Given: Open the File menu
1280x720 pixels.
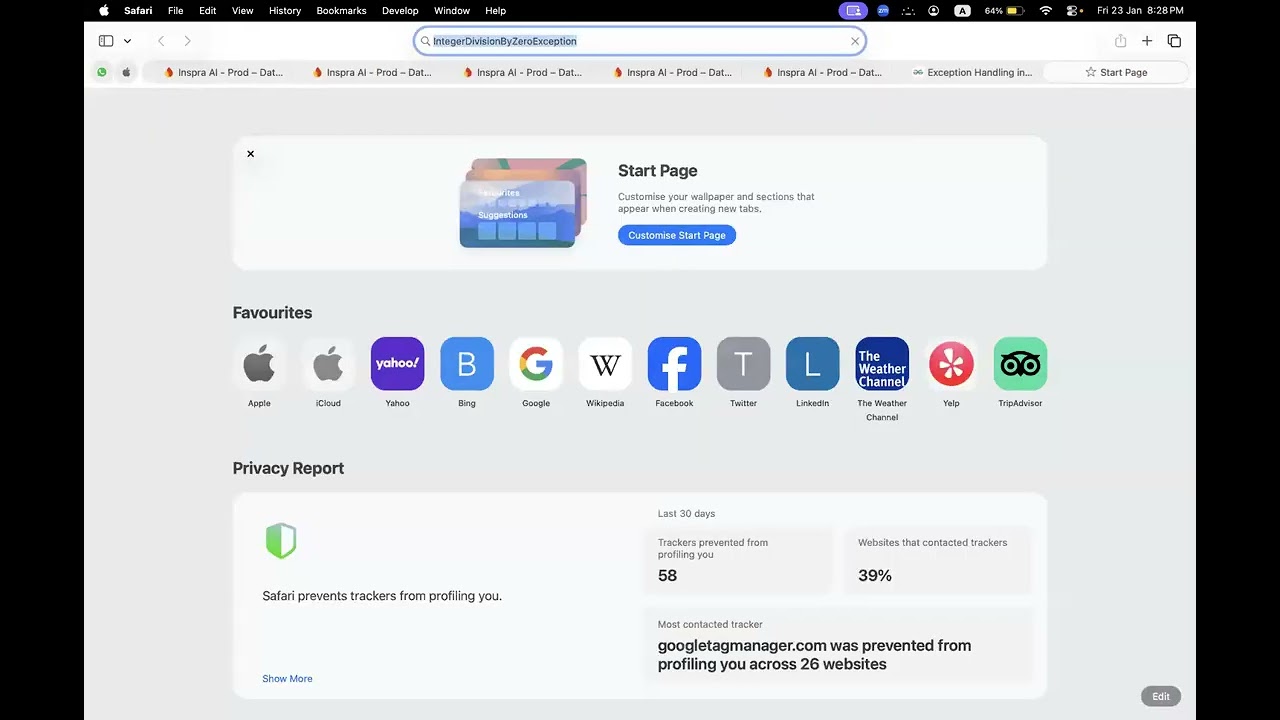Looking at the screenshot, I should click(x=175, y=11).
